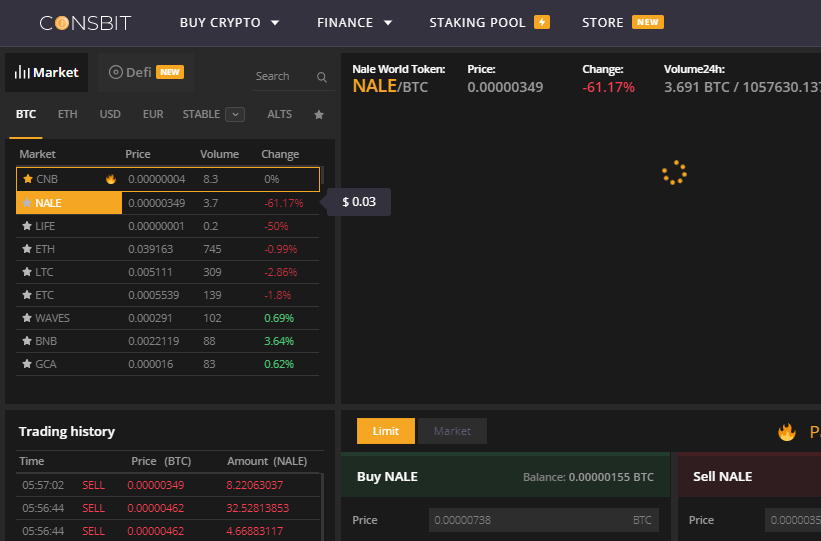Click the trading history scrollbar

click(x=322, y=507)
